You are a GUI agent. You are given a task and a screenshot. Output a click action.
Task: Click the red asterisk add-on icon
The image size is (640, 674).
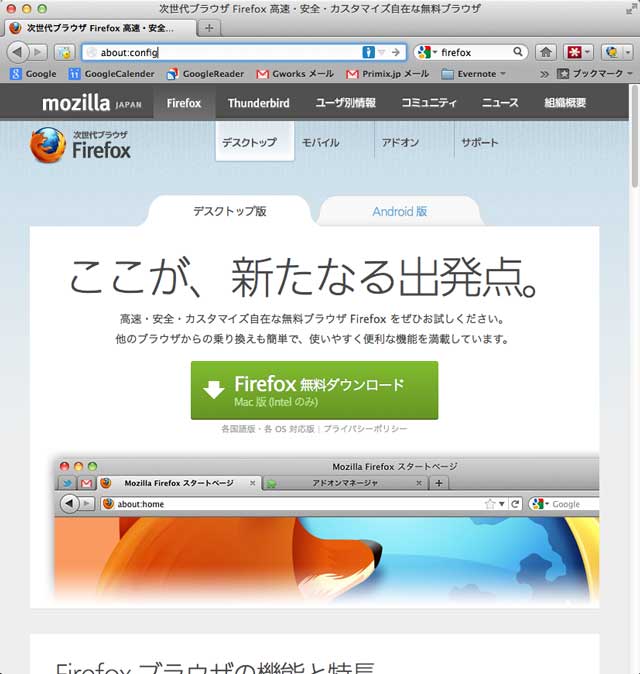(x=574, y=52)
